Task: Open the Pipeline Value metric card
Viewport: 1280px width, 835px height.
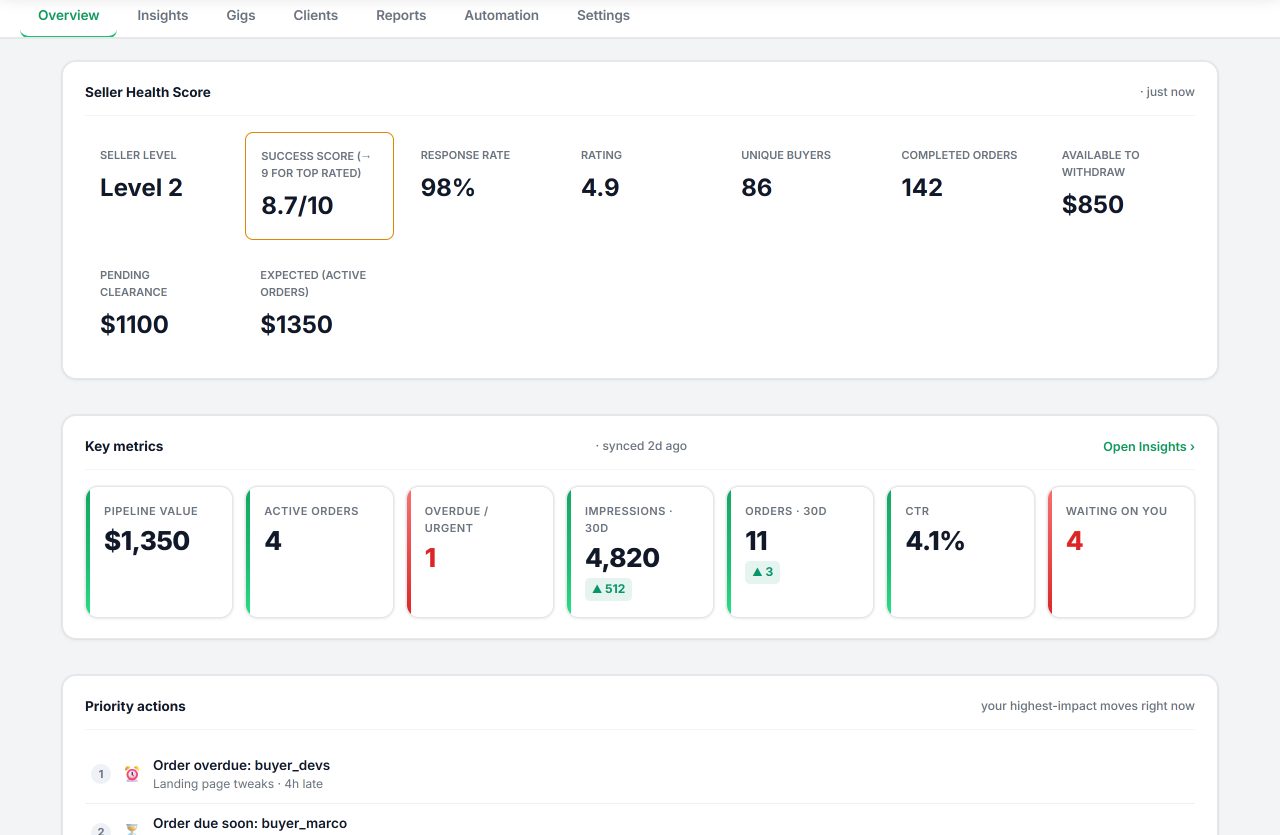Action: [159, 552]
